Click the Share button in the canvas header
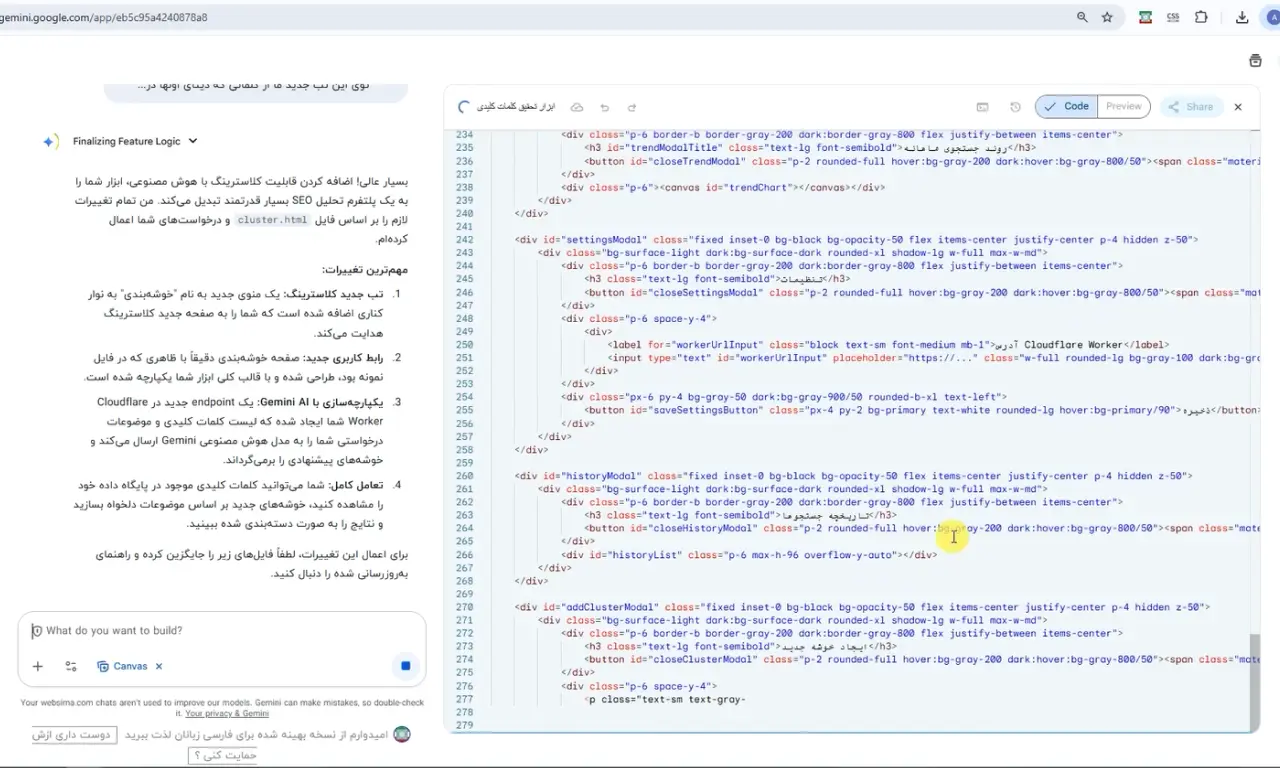The height and width of the screenshot is (768, 1280). [1190, 107]
